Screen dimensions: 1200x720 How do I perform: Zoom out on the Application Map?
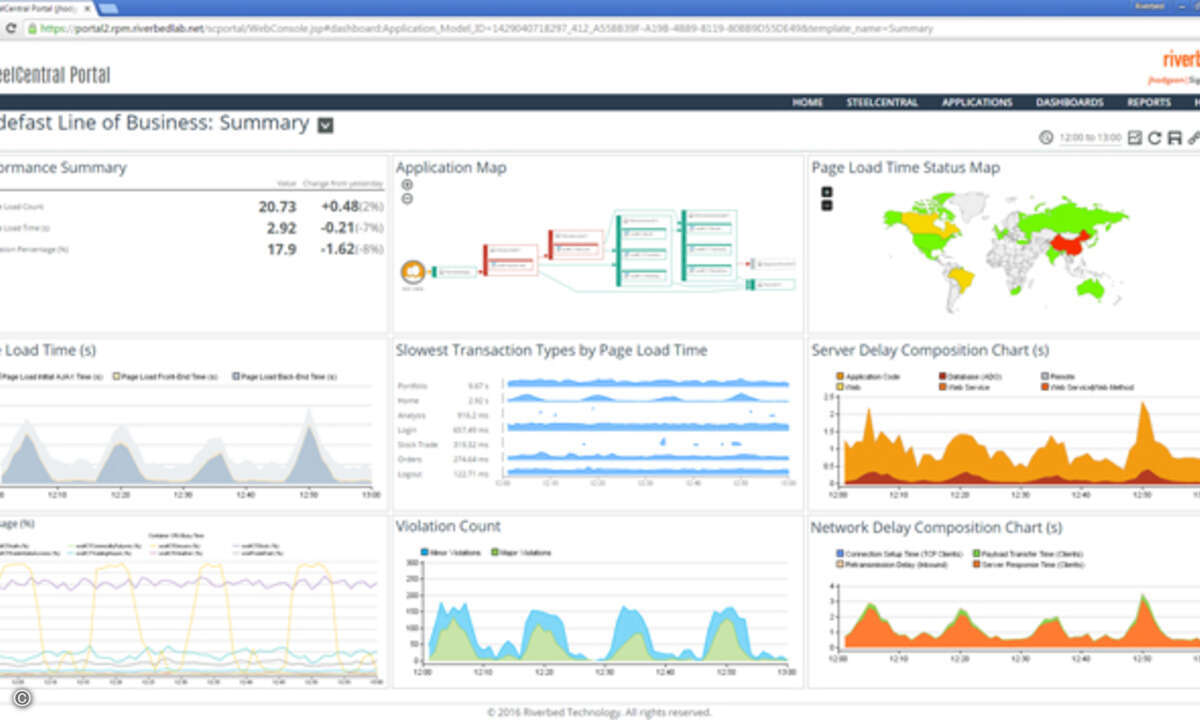tap(407, 198)
